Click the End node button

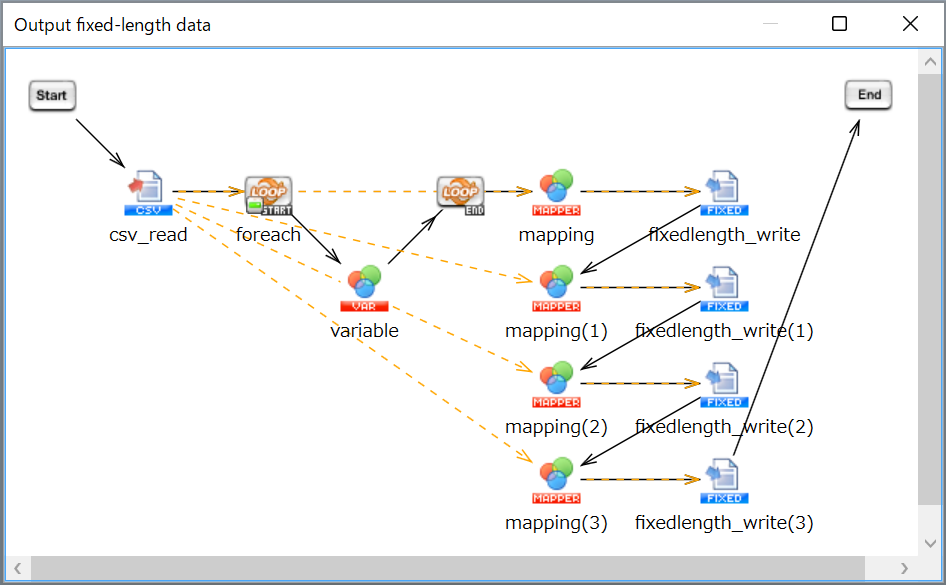tap(868, 95)
